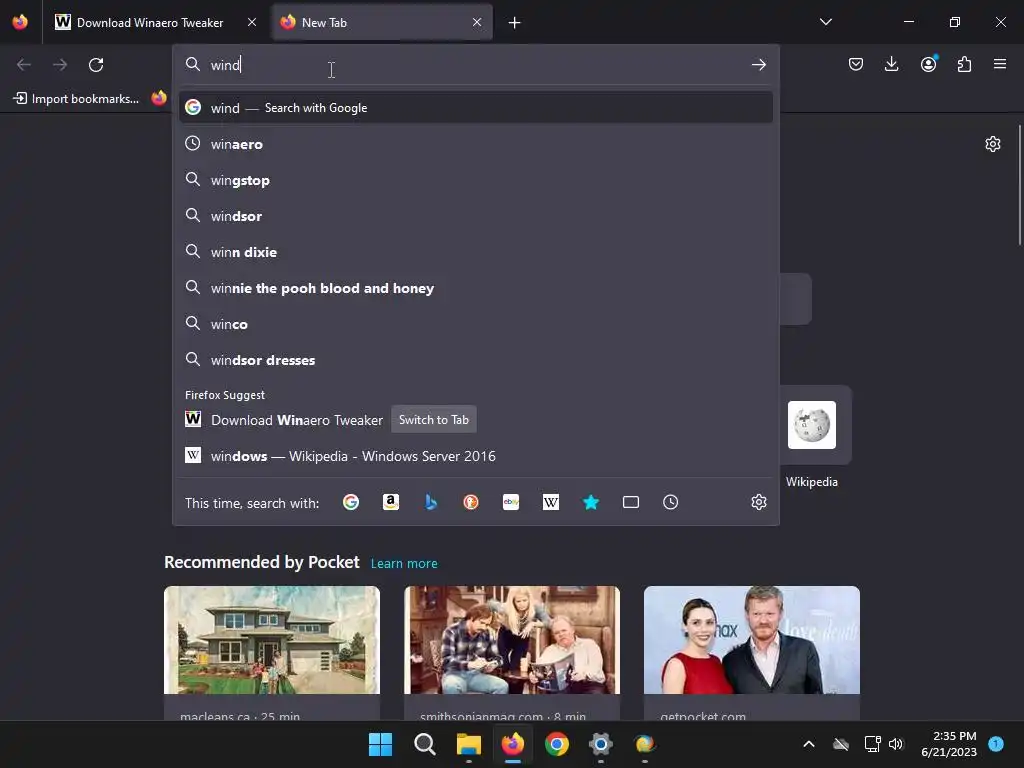Choose the 'windsor dresses' suggestion
The image size is (1024, 768).
475,360
